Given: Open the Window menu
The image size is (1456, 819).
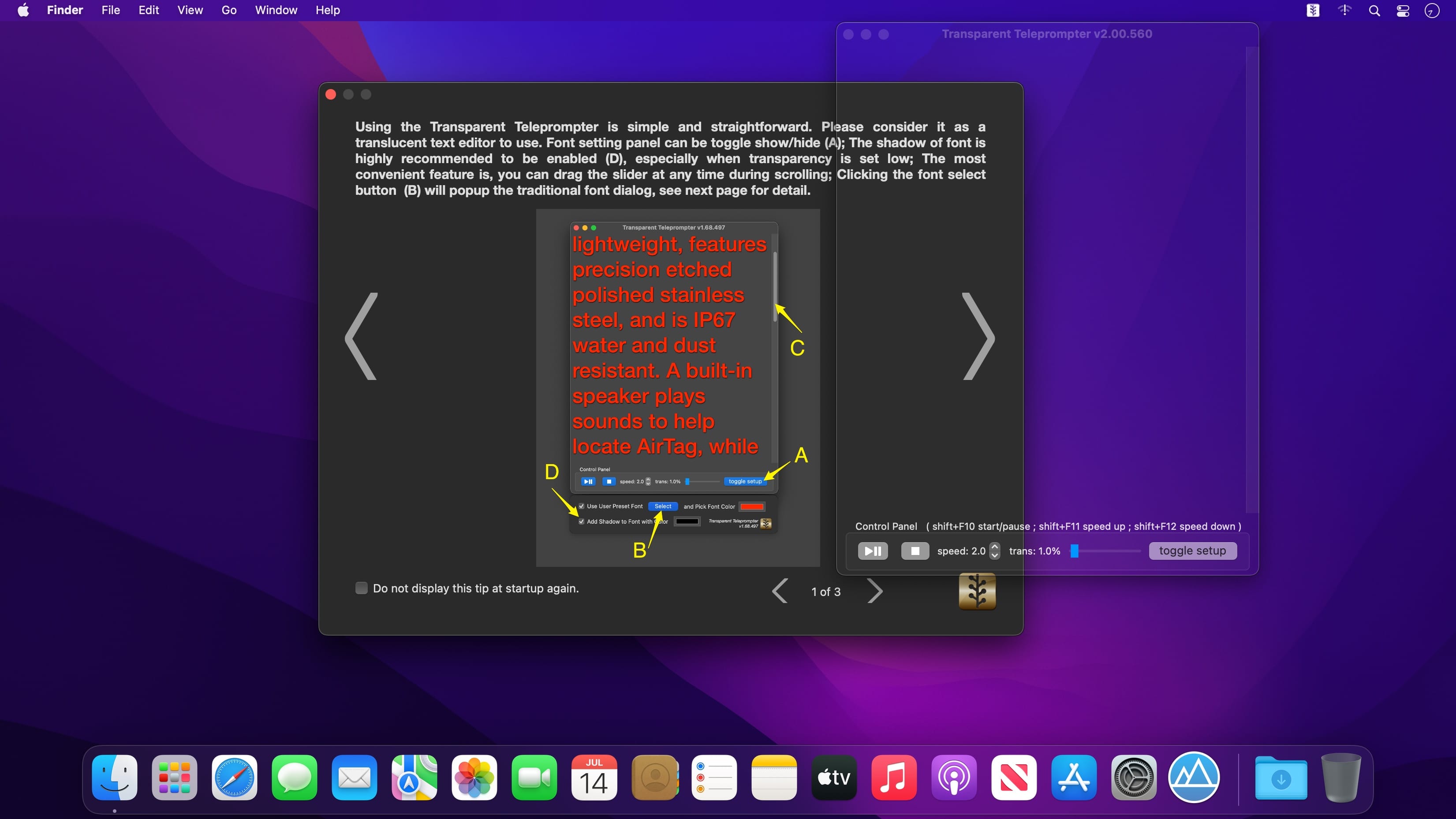Looking at the screenshot, I should (276, 10).
